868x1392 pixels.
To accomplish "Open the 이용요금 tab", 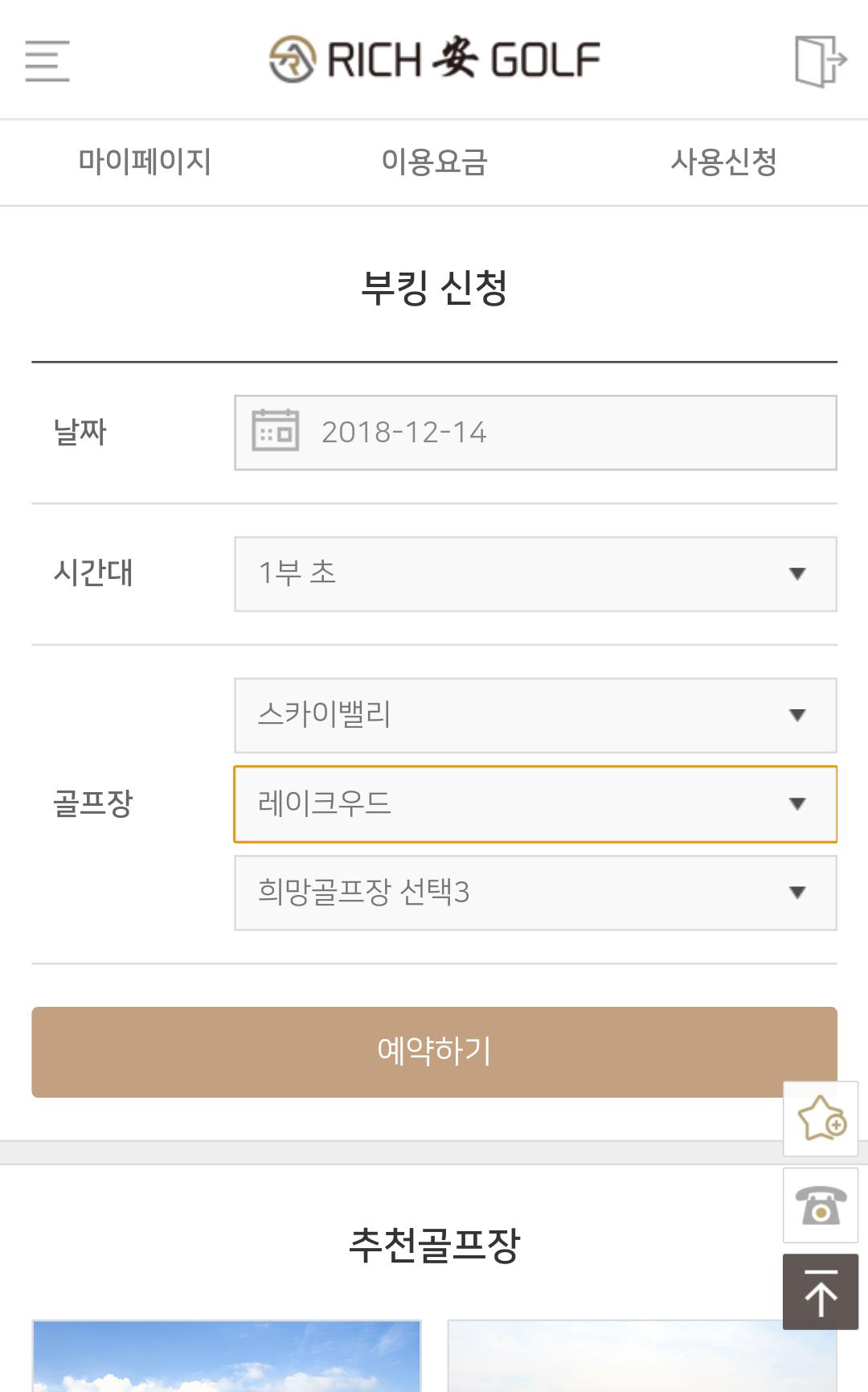I will (x=434, y=162).
